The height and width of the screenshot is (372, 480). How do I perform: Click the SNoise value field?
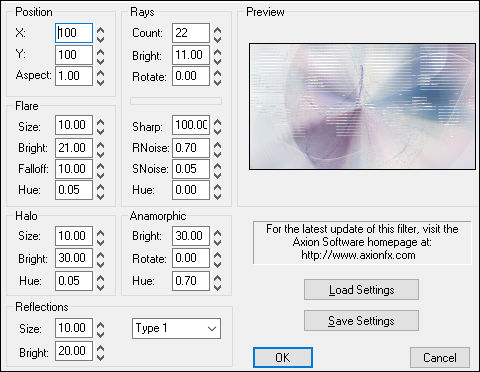coord(191,169)
